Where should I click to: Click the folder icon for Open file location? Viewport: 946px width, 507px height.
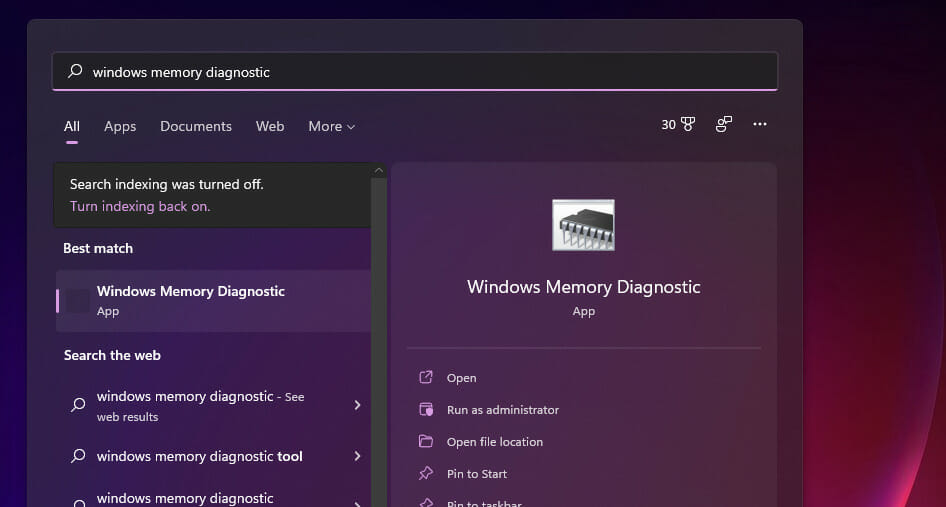coord(426,441)
